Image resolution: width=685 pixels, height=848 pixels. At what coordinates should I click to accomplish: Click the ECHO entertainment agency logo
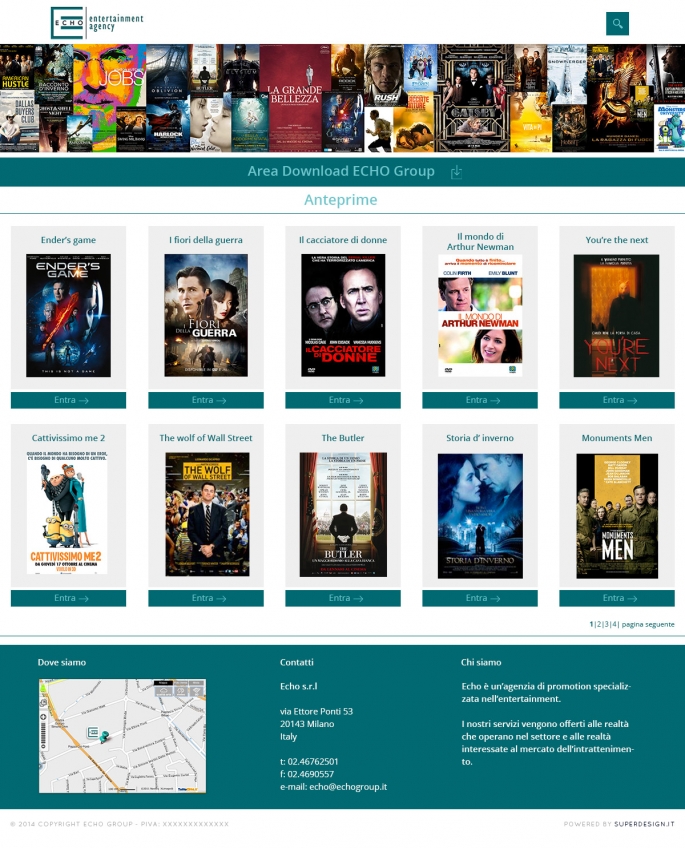[97, 22]
